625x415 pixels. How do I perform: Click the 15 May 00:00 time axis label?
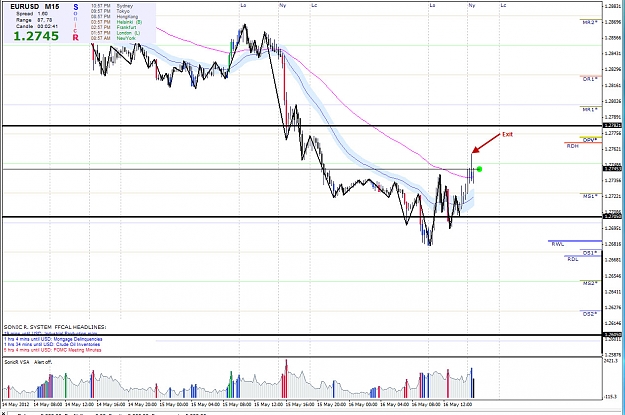pos(174,404)
